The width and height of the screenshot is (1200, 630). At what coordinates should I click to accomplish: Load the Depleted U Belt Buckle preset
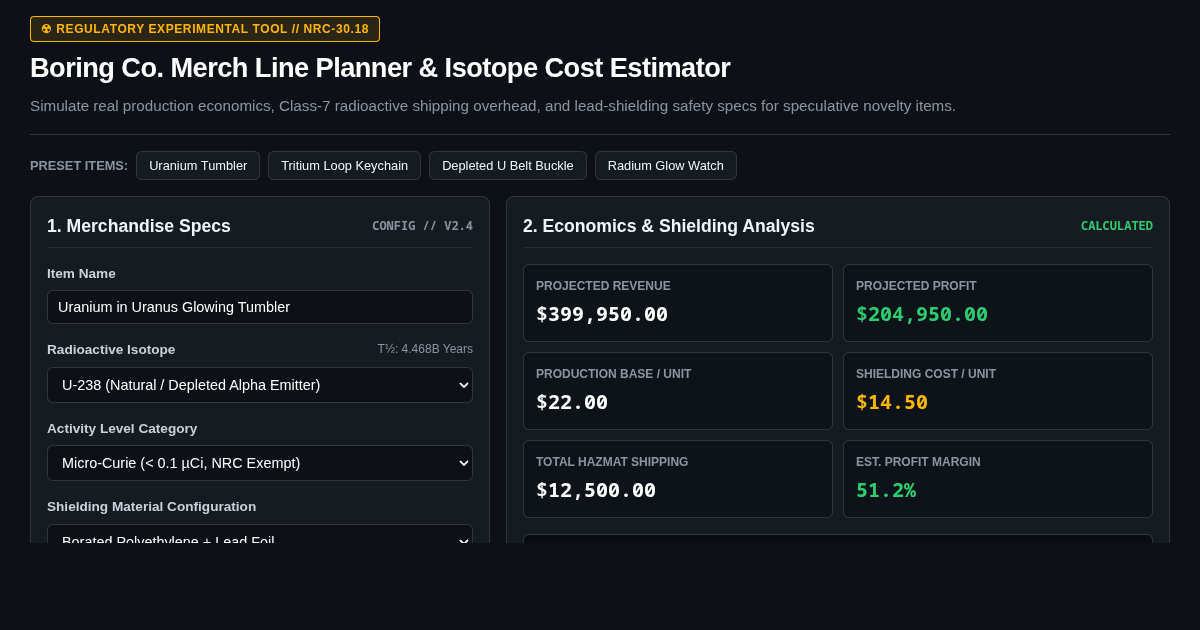[x=508, y=166]
